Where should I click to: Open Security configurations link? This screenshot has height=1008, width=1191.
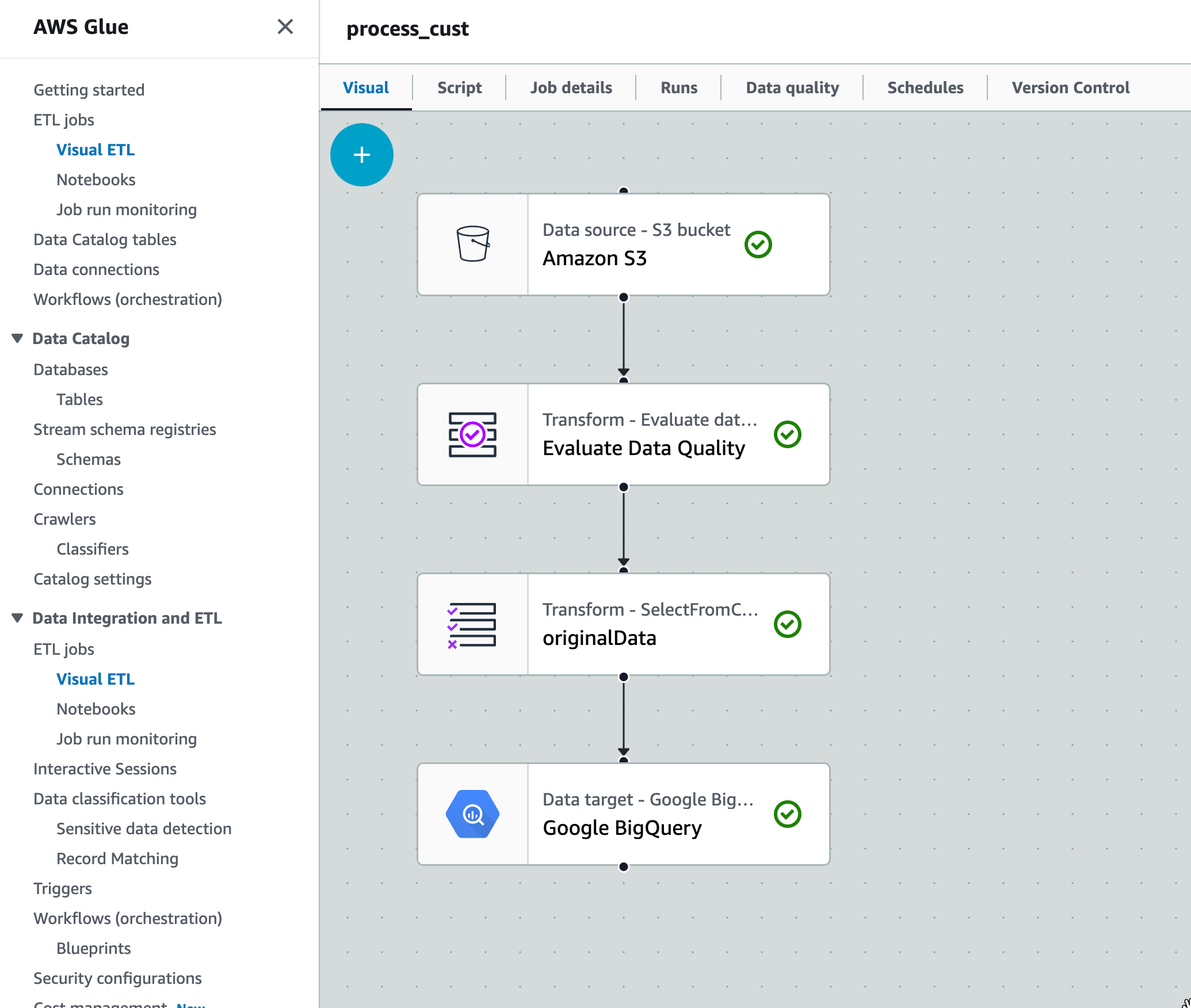coord(117,978)
